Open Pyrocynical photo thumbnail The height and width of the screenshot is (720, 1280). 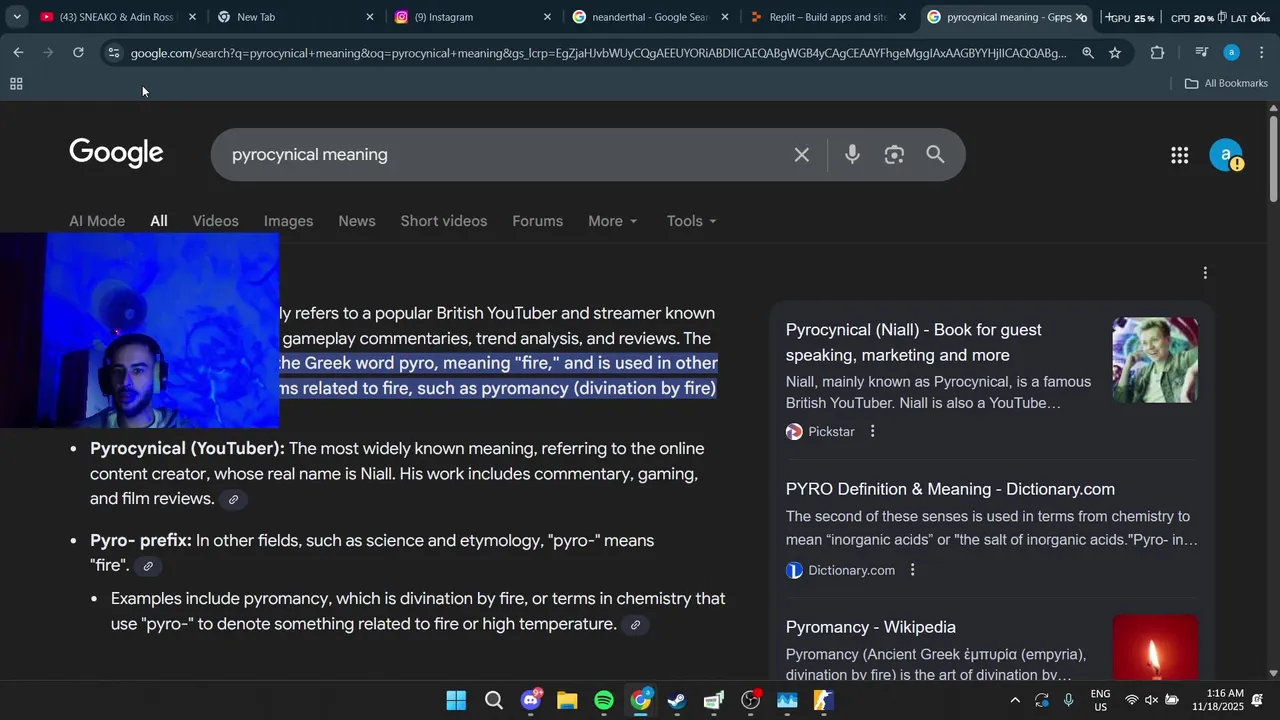point(1155,360)
